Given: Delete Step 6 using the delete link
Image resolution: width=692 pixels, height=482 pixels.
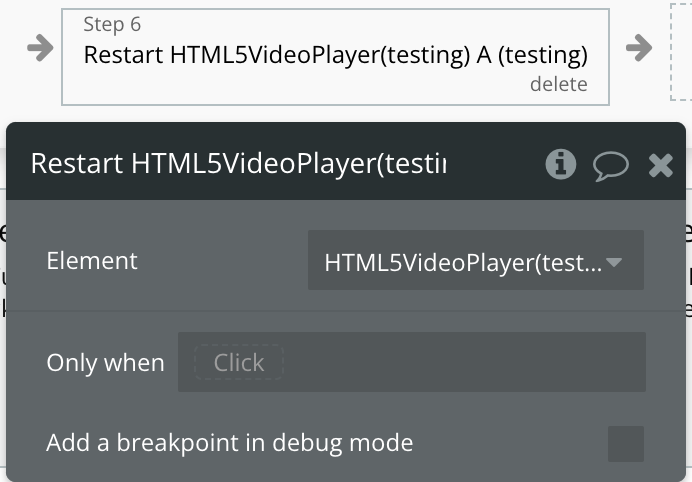Looking at the screenshot, I should click(x=559, y=84).
